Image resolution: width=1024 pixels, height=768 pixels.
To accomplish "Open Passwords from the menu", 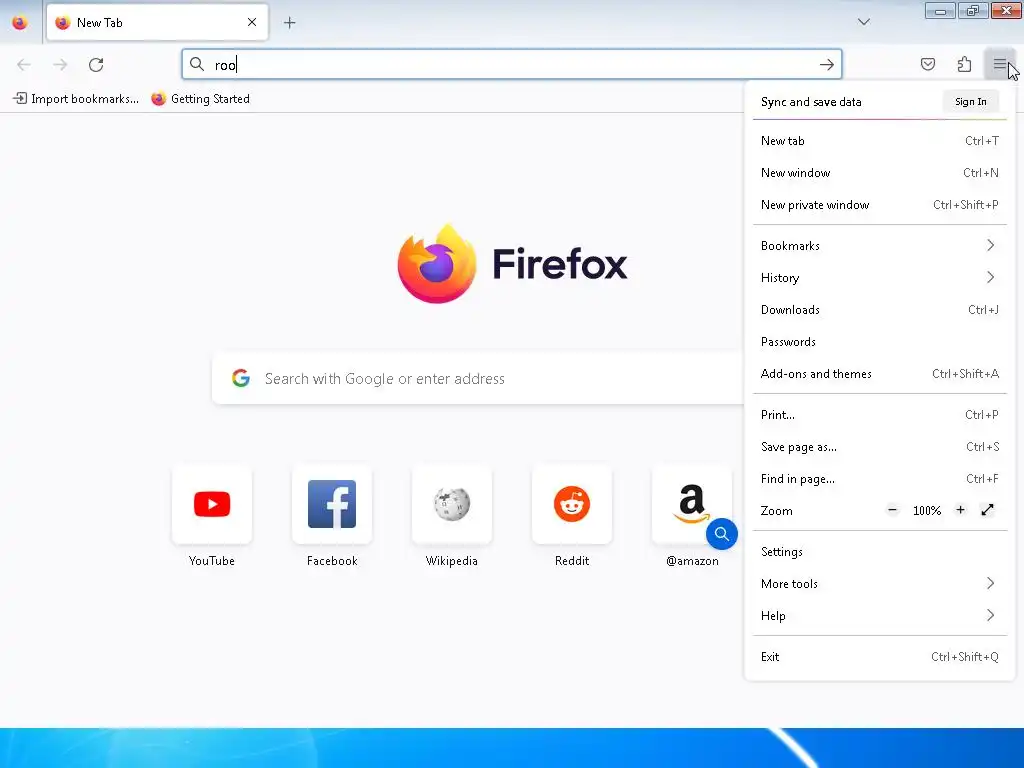I will tap(880, 342).
